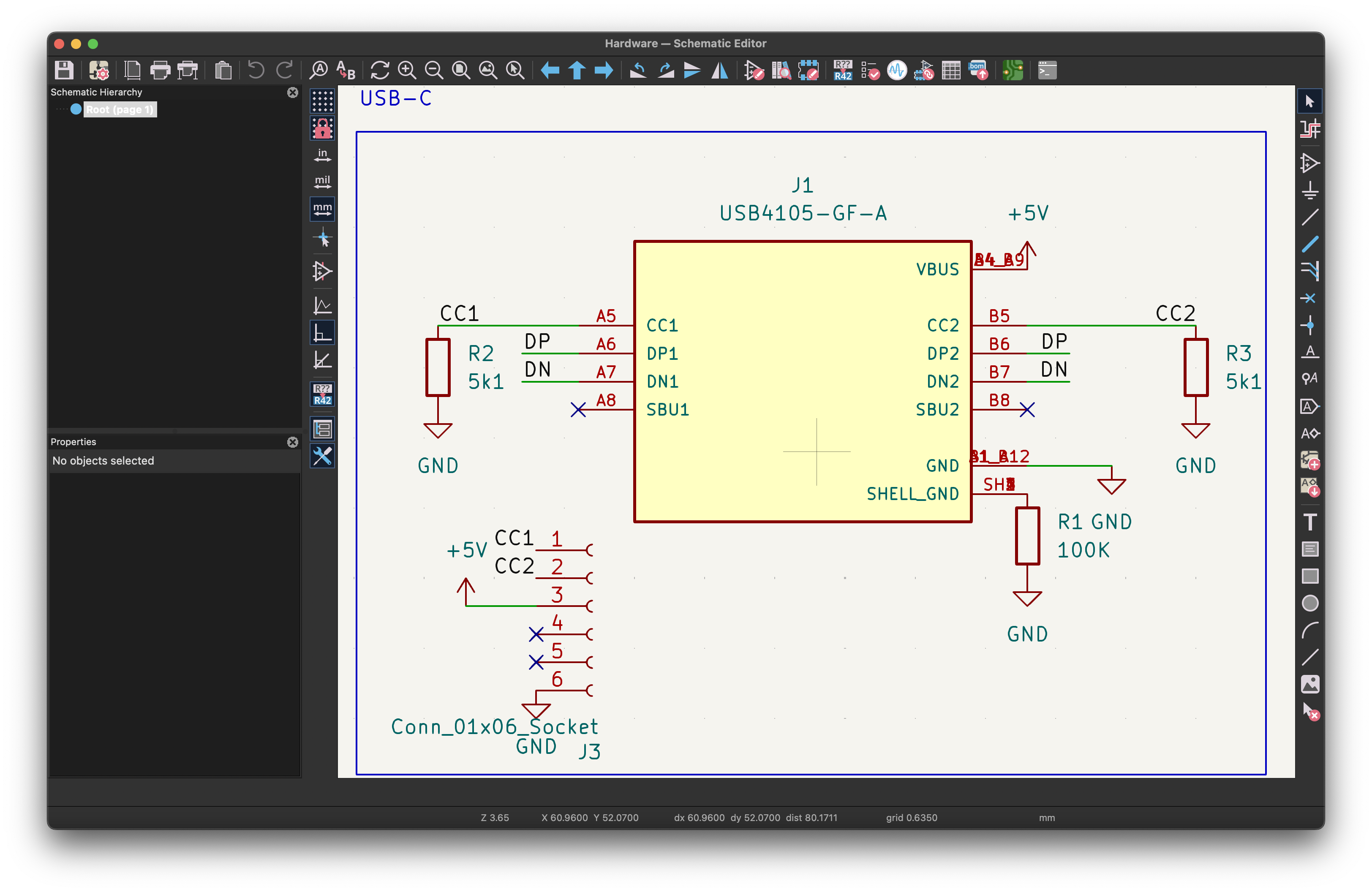This screenshot has width=1372, height=892.
Task: Toggle properties manager panel
Action: point(322,457)
